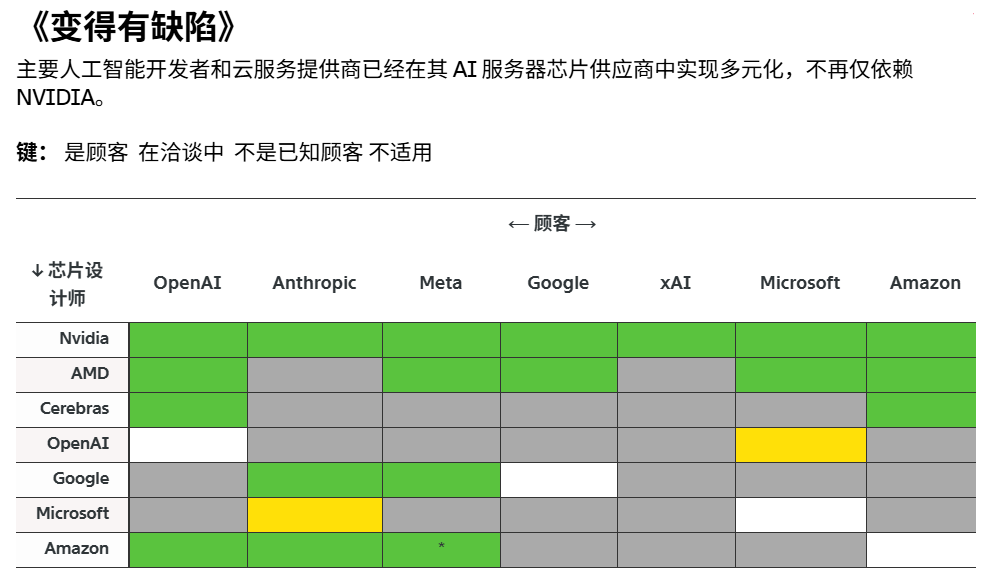Click the gray cell for AMD chips to Anthropic
The width and height of the screenshot is (995, 585).
click(x=315, y=374)
